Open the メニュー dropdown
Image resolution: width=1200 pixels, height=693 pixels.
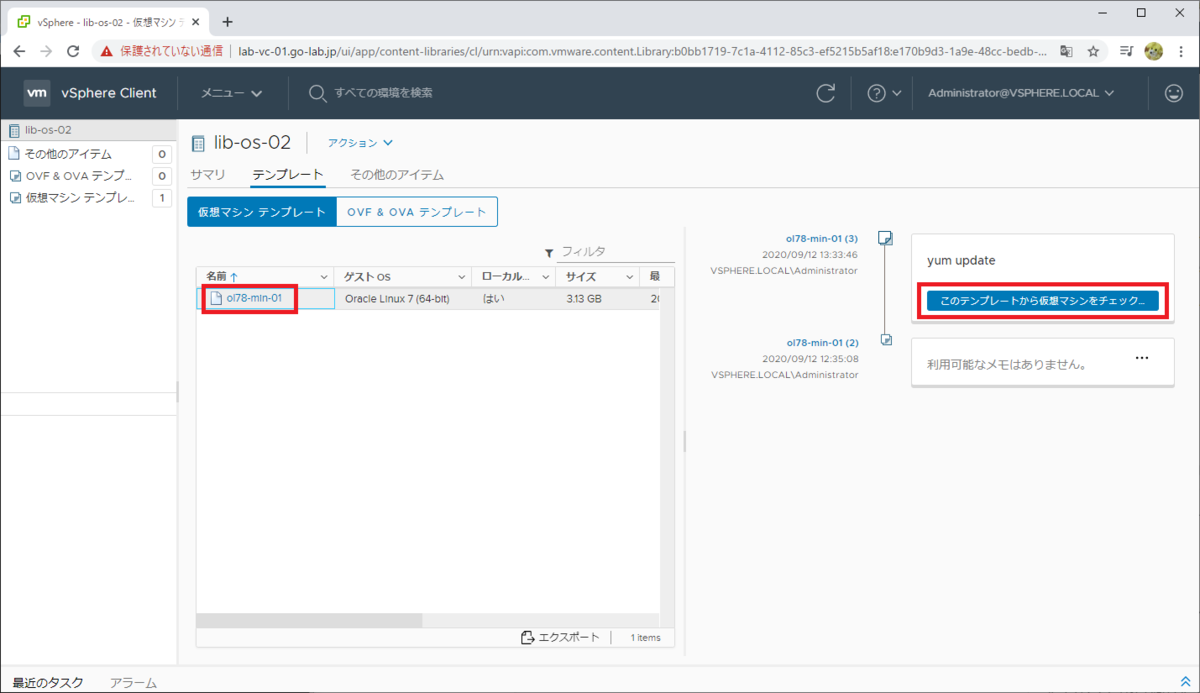point(231,93)
